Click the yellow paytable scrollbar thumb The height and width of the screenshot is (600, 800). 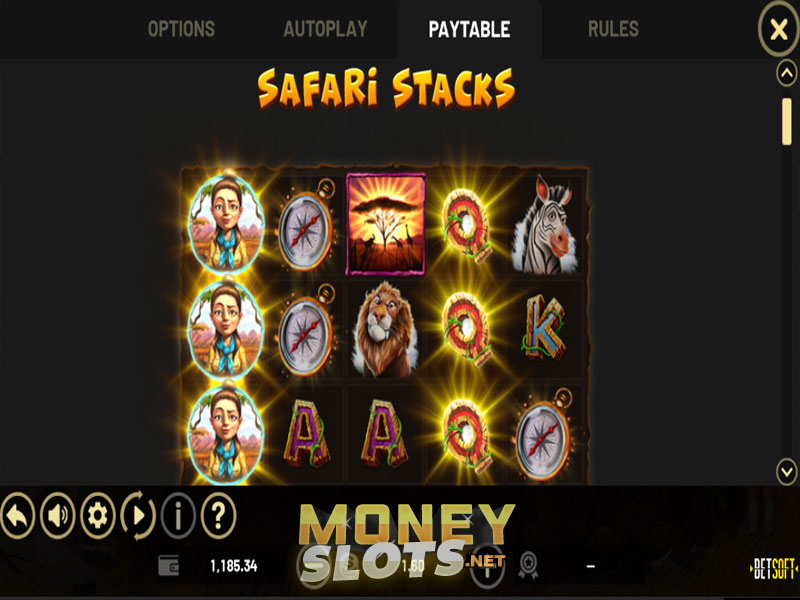[x=787, y=122]
